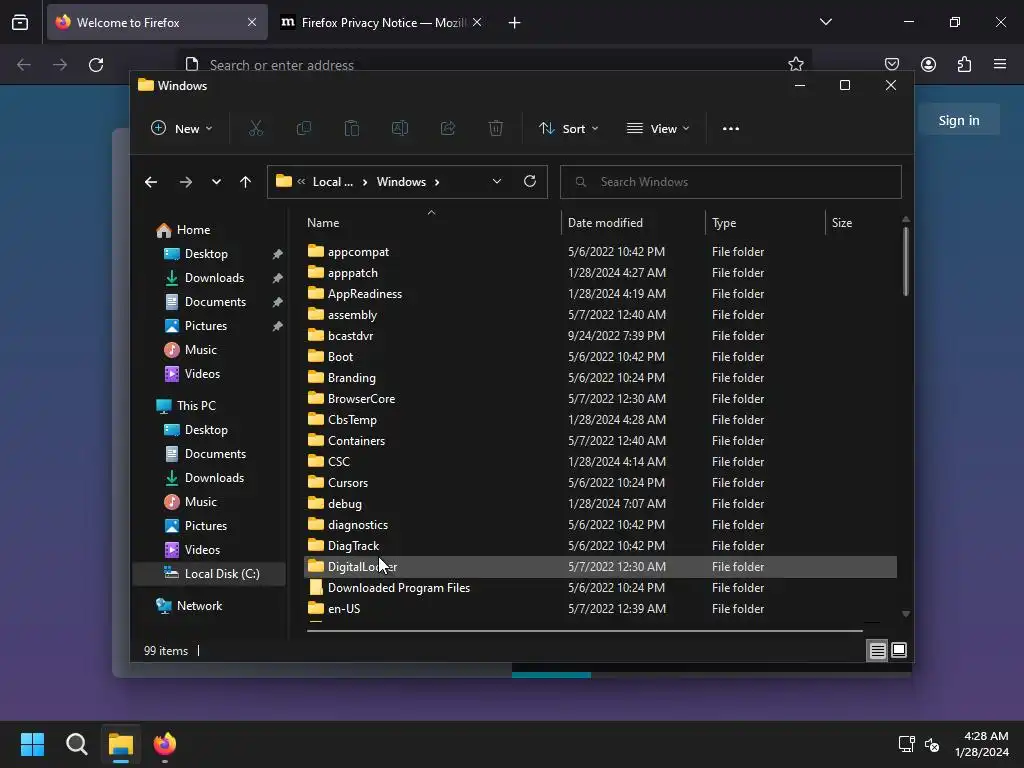Switch to Firefox Privacy Notice tab
This screenshot has width=1024, height=768.
[x=382, y=22]
